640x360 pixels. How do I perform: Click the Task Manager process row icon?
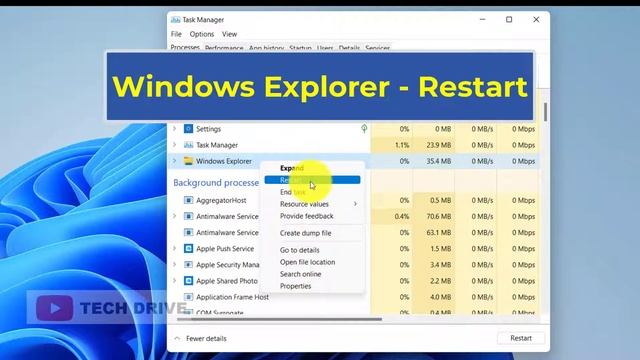pos(188,145)
